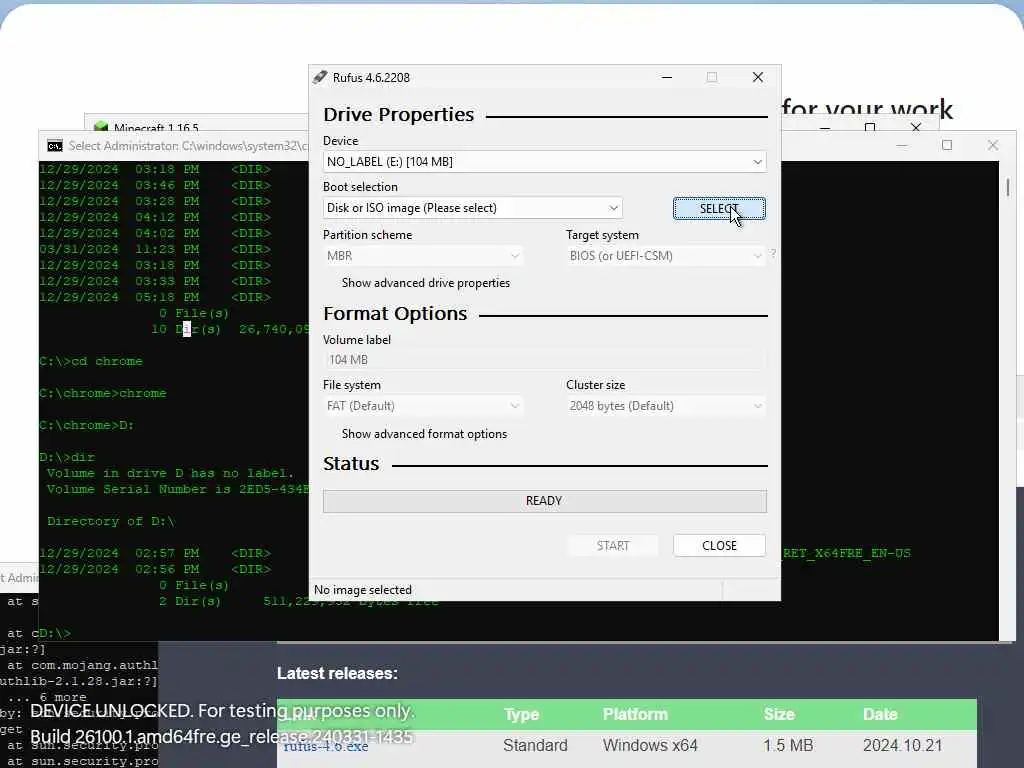Click the Volume label field showing 104 MB

coord(545,360)
